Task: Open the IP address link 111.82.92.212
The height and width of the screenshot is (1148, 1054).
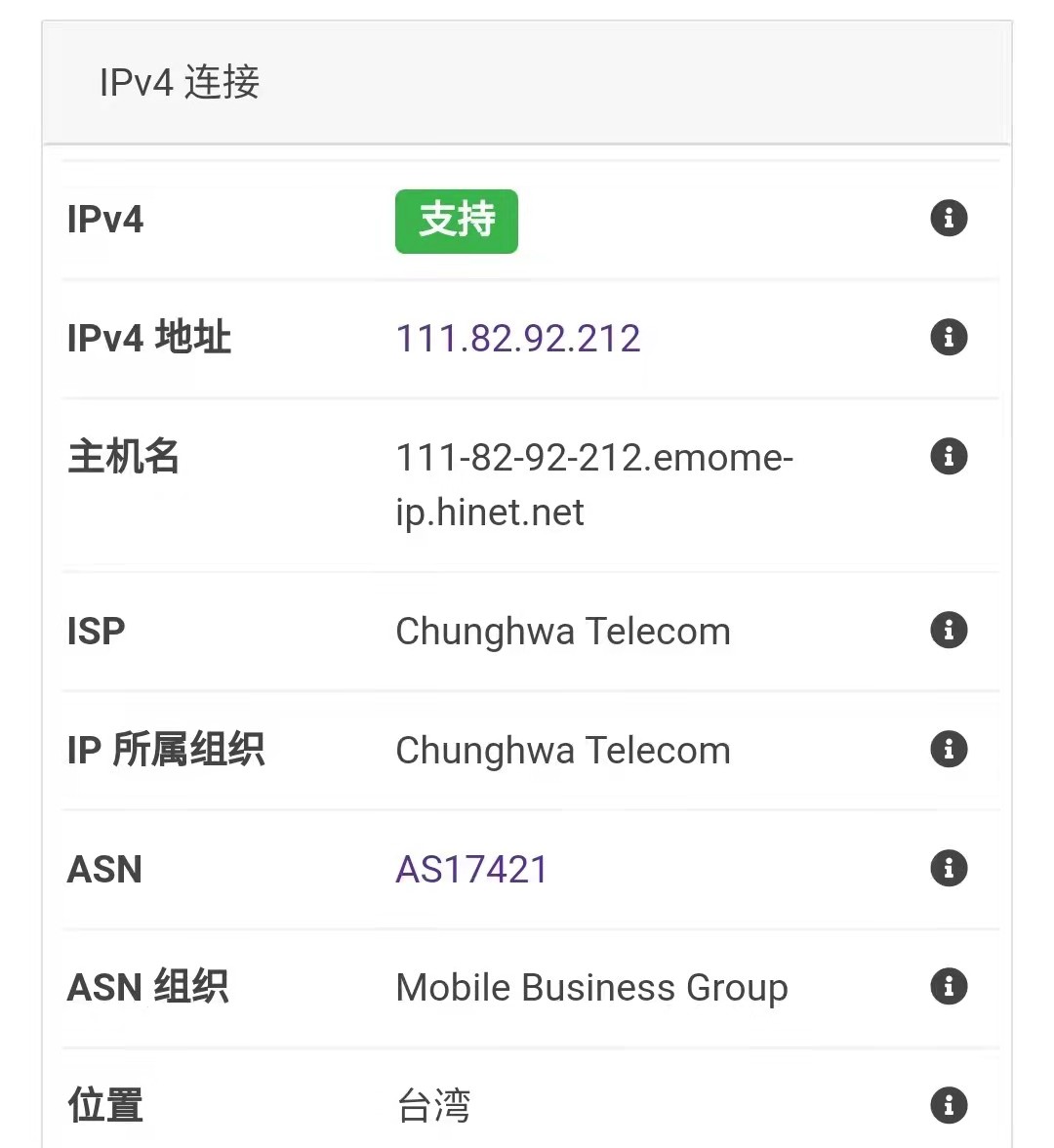Action: point(518,339)
